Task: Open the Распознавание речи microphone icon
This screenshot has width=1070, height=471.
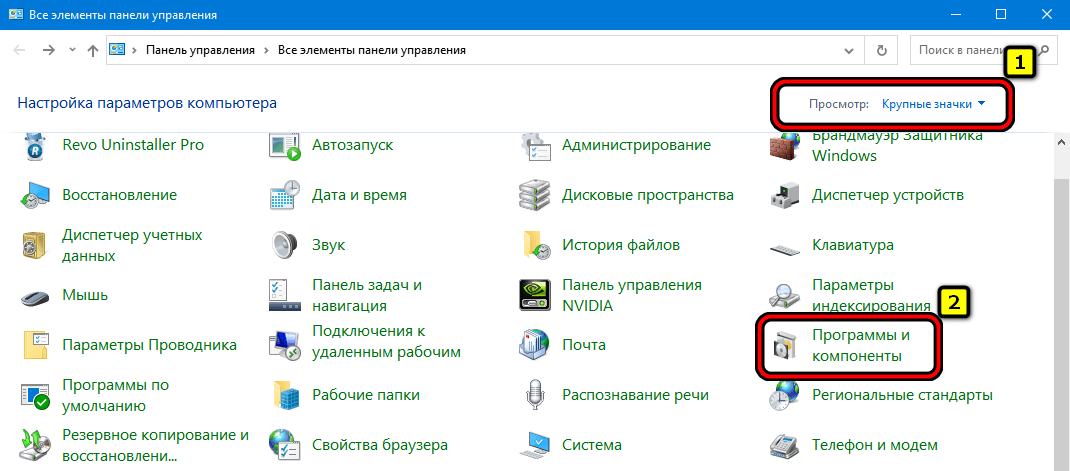Action: tap(534, 395)
